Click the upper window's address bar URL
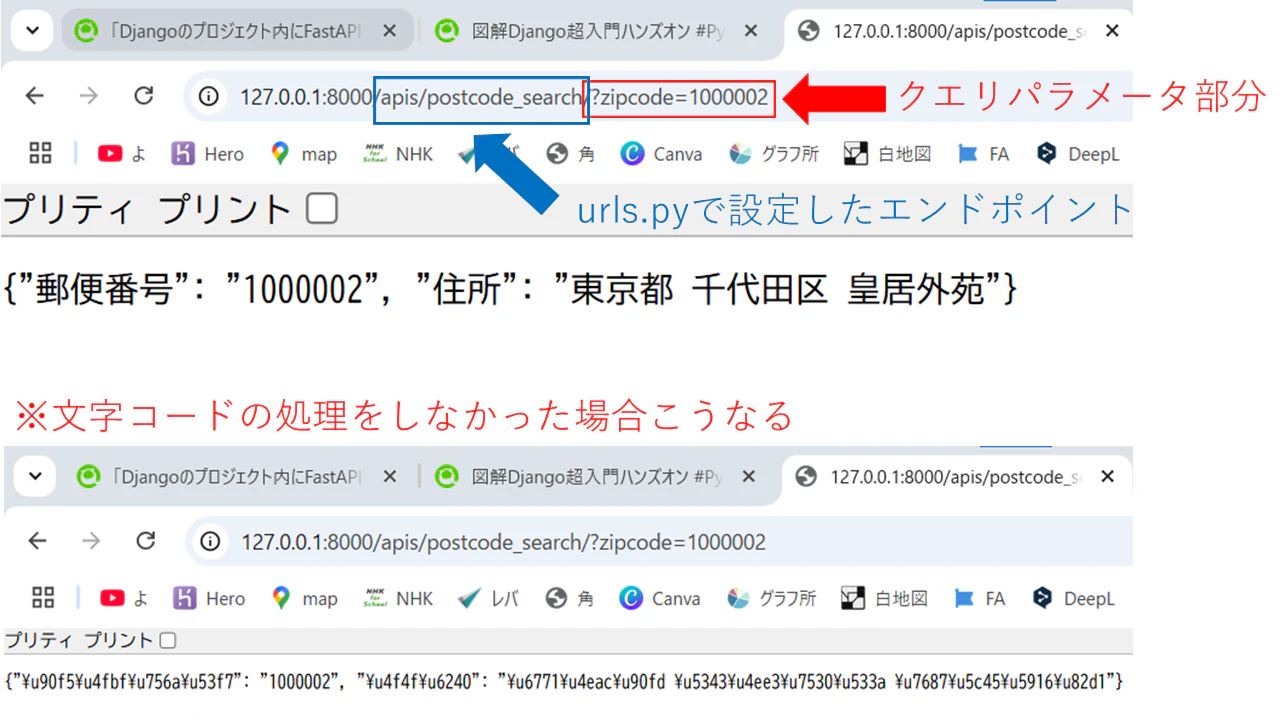 click(504, 97)
